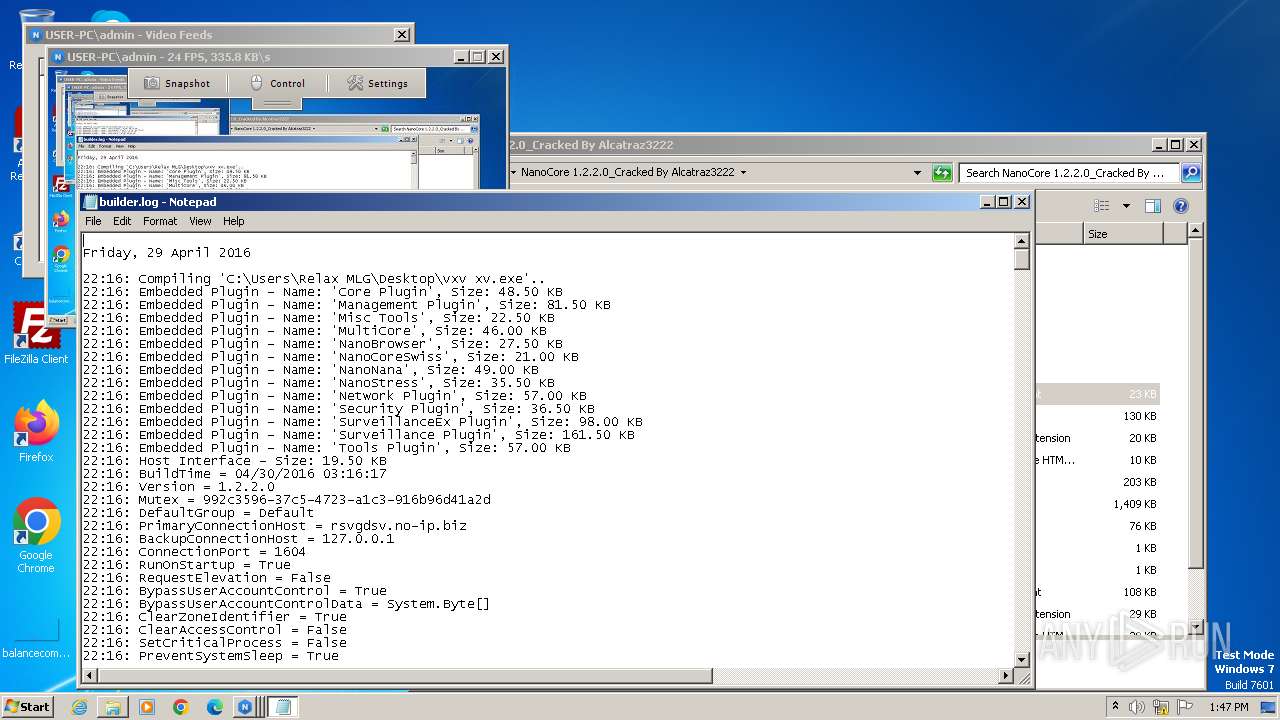Click the 'Surveillance Plugin' 161.50 KB line

359,434
